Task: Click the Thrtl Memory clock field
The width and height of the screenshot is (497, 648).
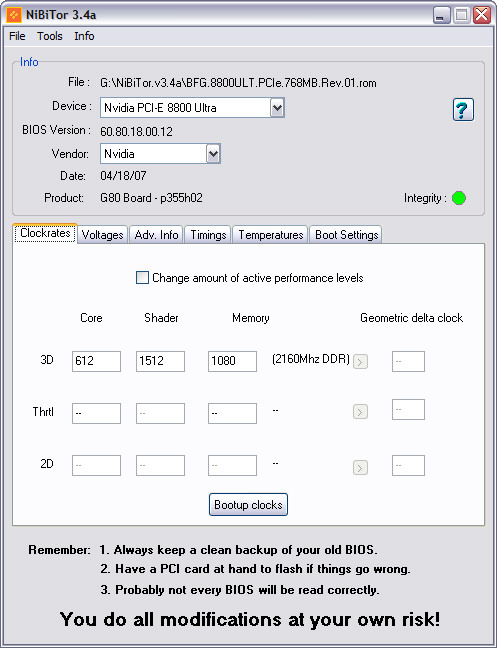Action: [x=232, y=413]
